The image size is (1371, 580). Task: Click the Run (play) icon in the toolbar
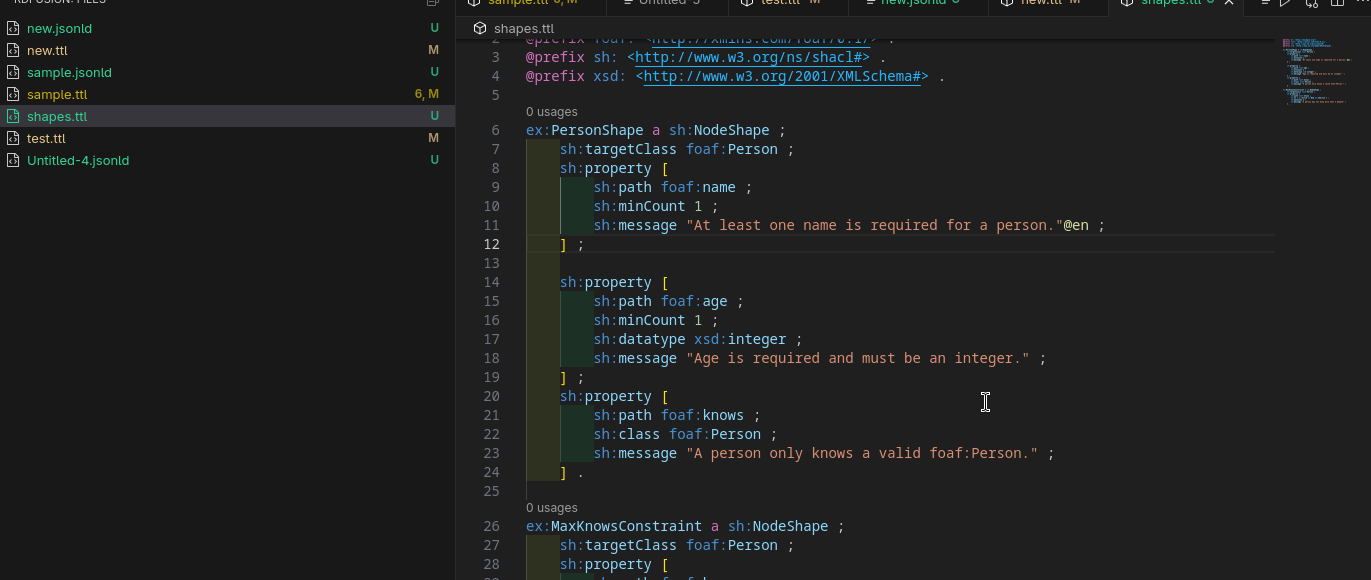pos(1285,3)
